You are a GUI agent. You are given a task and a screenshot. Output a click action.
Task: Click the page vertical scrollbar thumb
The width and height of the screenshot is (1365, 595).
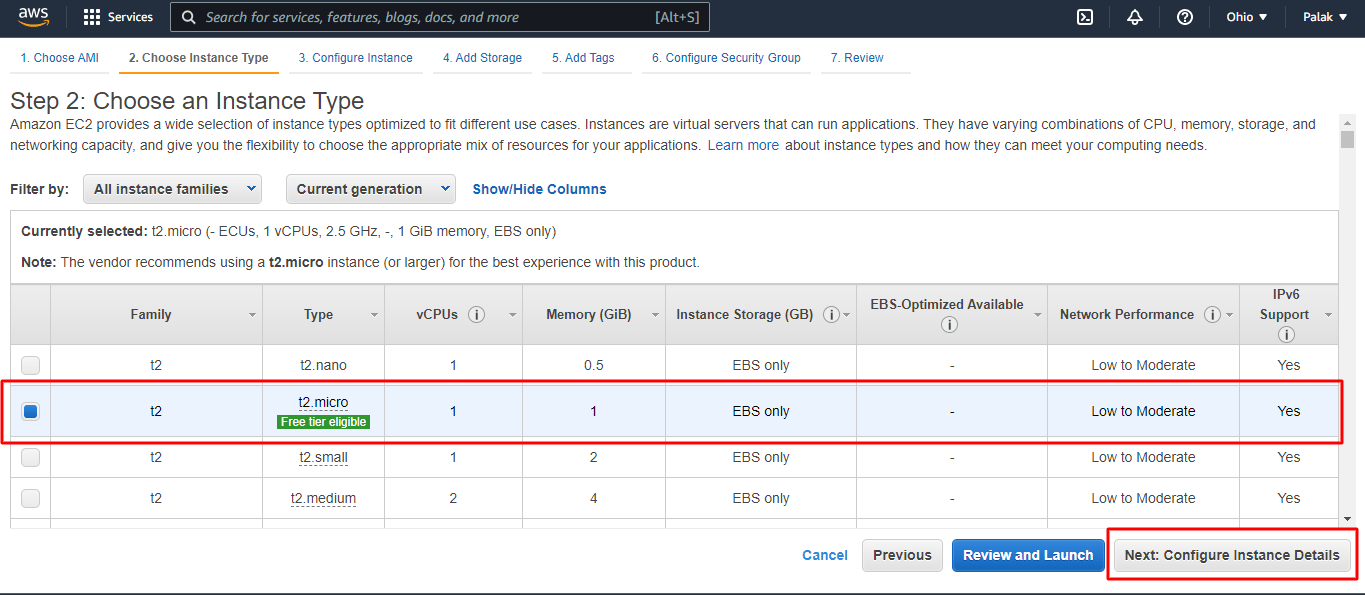tap(1347, 139)
